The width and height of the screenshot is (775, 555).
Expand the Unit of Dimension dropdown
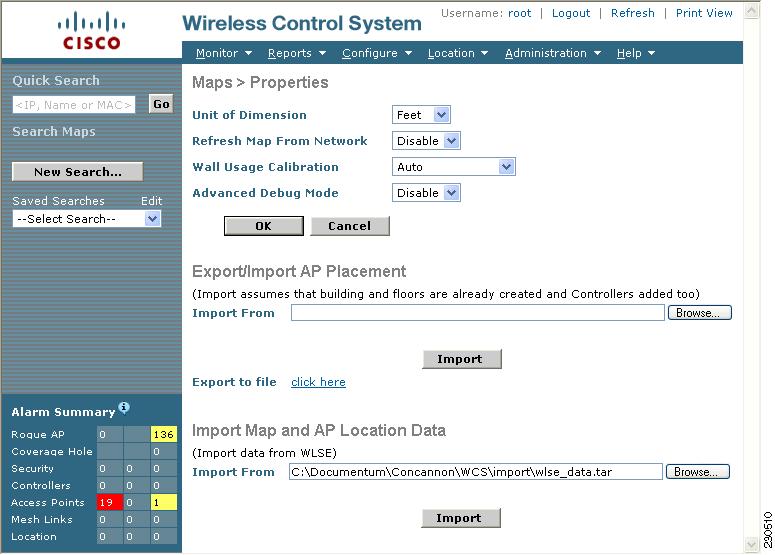[421, 115]
